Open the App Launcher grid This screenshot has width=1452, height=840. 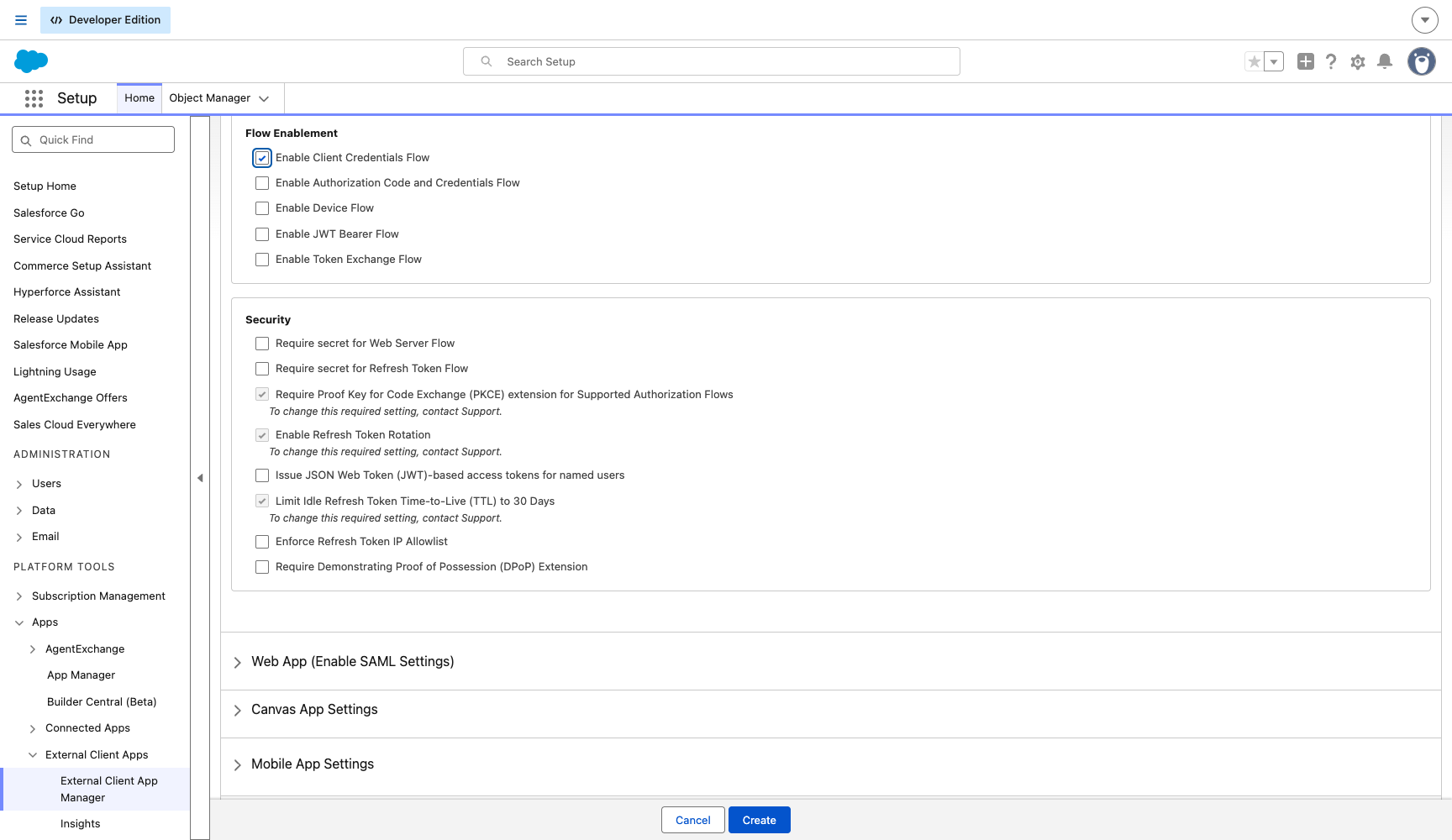point(34,98)
